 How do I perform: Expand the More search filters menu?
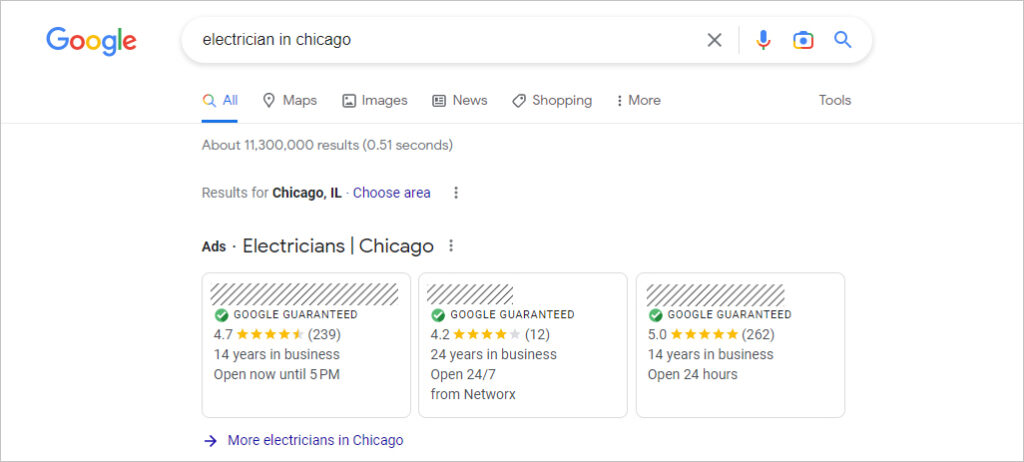point(638,100)
